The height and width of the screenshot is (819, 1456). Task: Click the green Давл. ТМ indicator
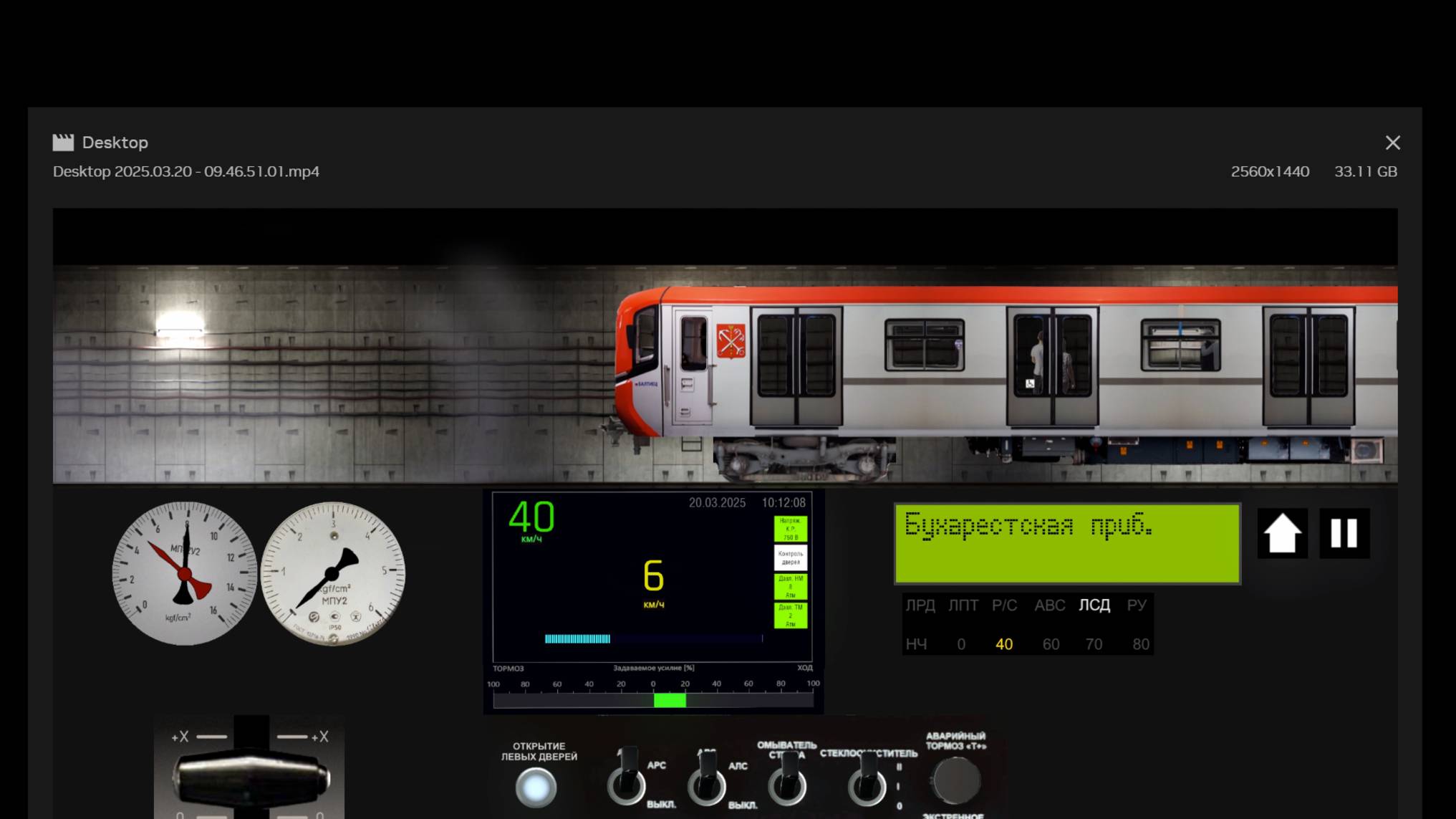pos(790,616)
